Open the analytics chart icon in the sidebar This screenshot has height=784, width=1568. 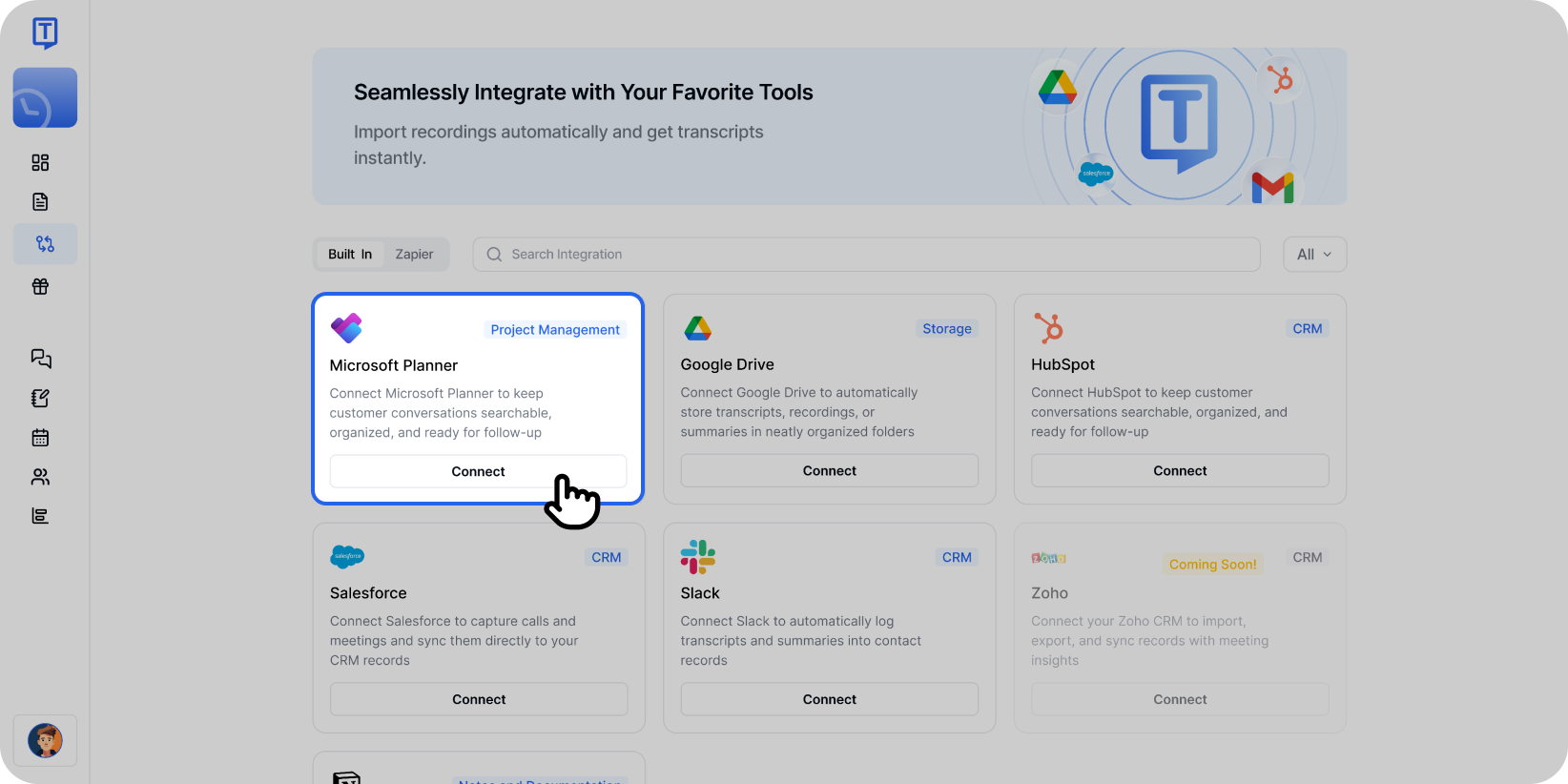[x=40, y=516]
